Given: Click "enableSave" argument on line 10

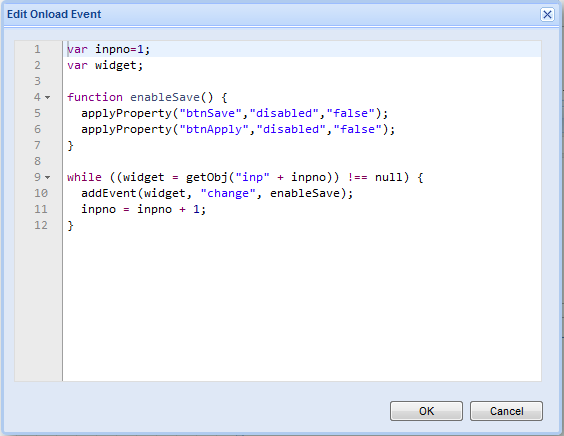Looking at the screenshot, I should click(305, 194).
